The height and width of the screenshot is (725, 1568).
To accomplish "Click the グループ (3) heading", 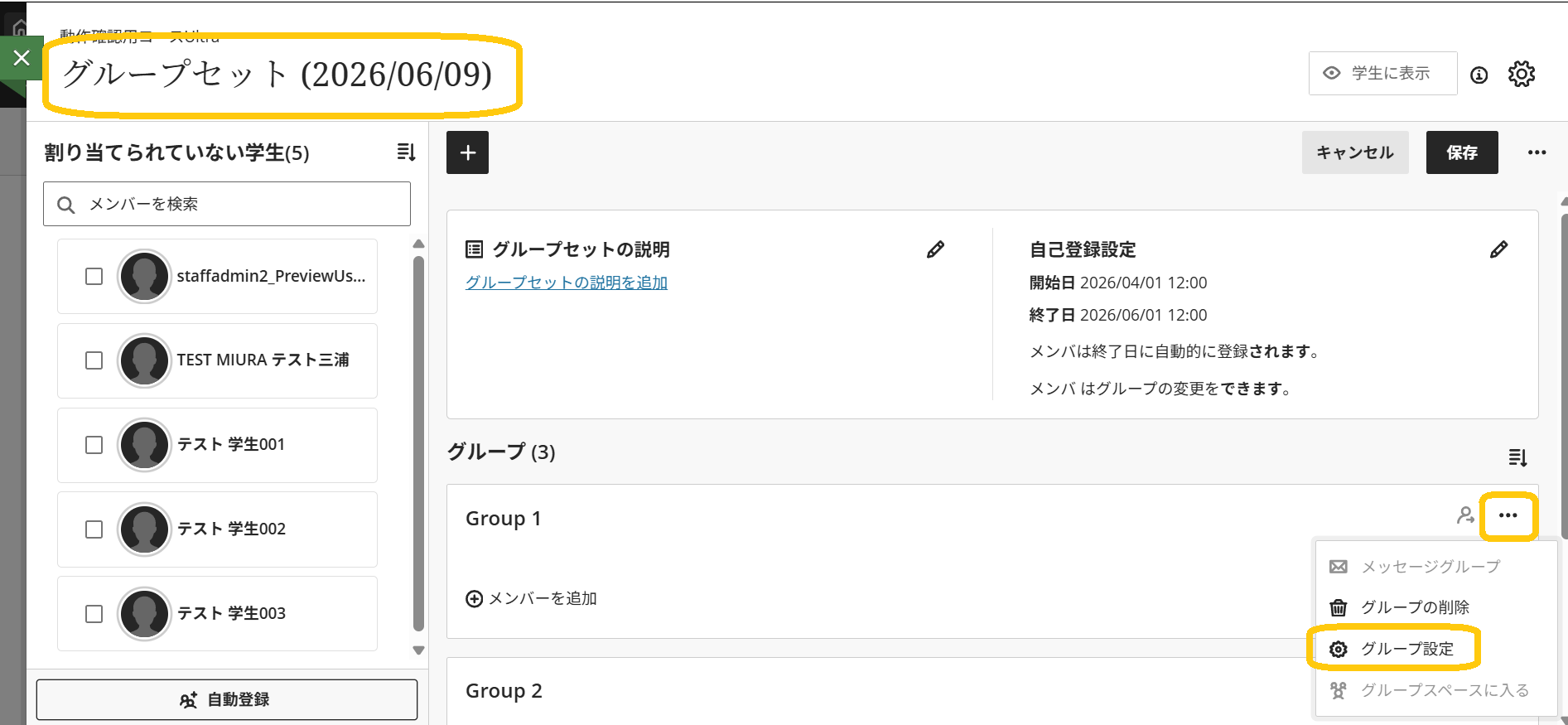I will coord(501,452).
